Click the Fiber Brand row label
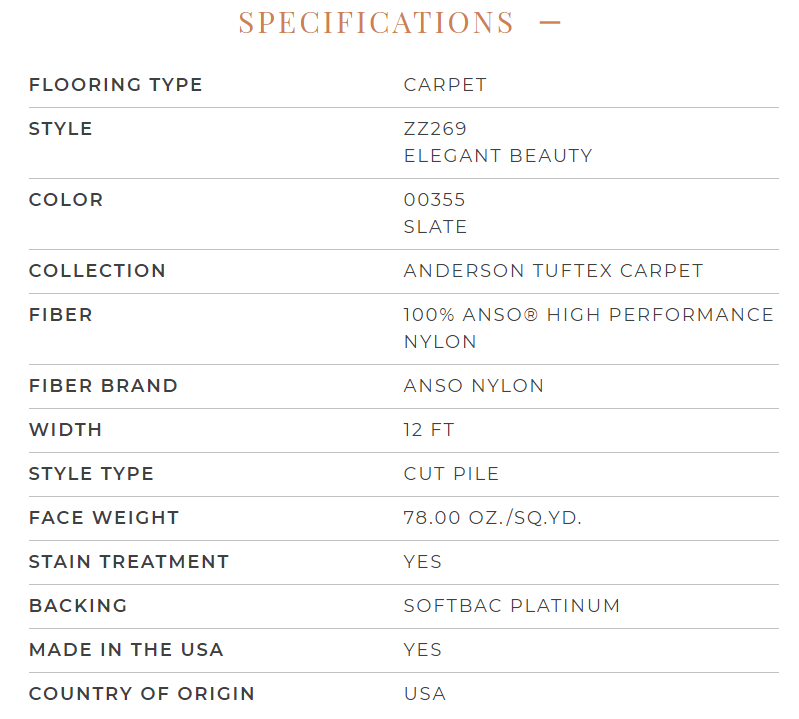Image resolution: width=799 pixels, height=719 pixels. pos(103,386)
